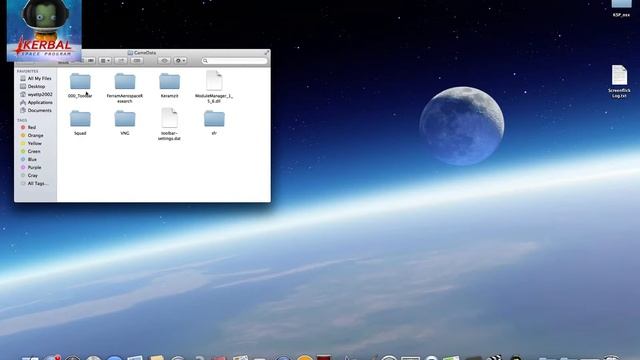Image resolution: width=640 pixels, height=360 pixels.
Task: Click the Quick Look eye button
Action: (164, 60)
